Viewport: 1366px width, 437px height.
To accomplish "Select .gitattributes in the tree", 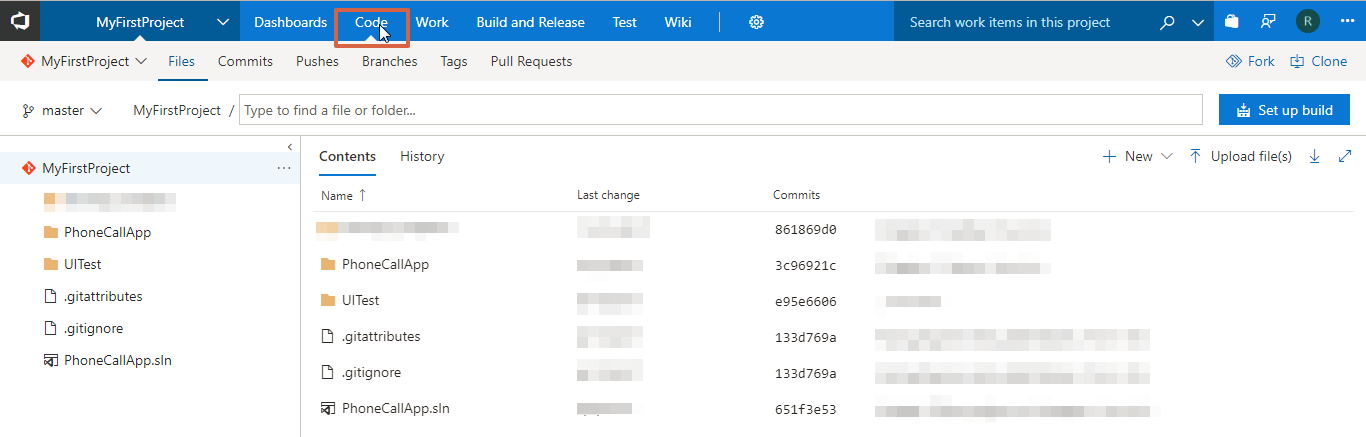I will click(x=103, y=296).
